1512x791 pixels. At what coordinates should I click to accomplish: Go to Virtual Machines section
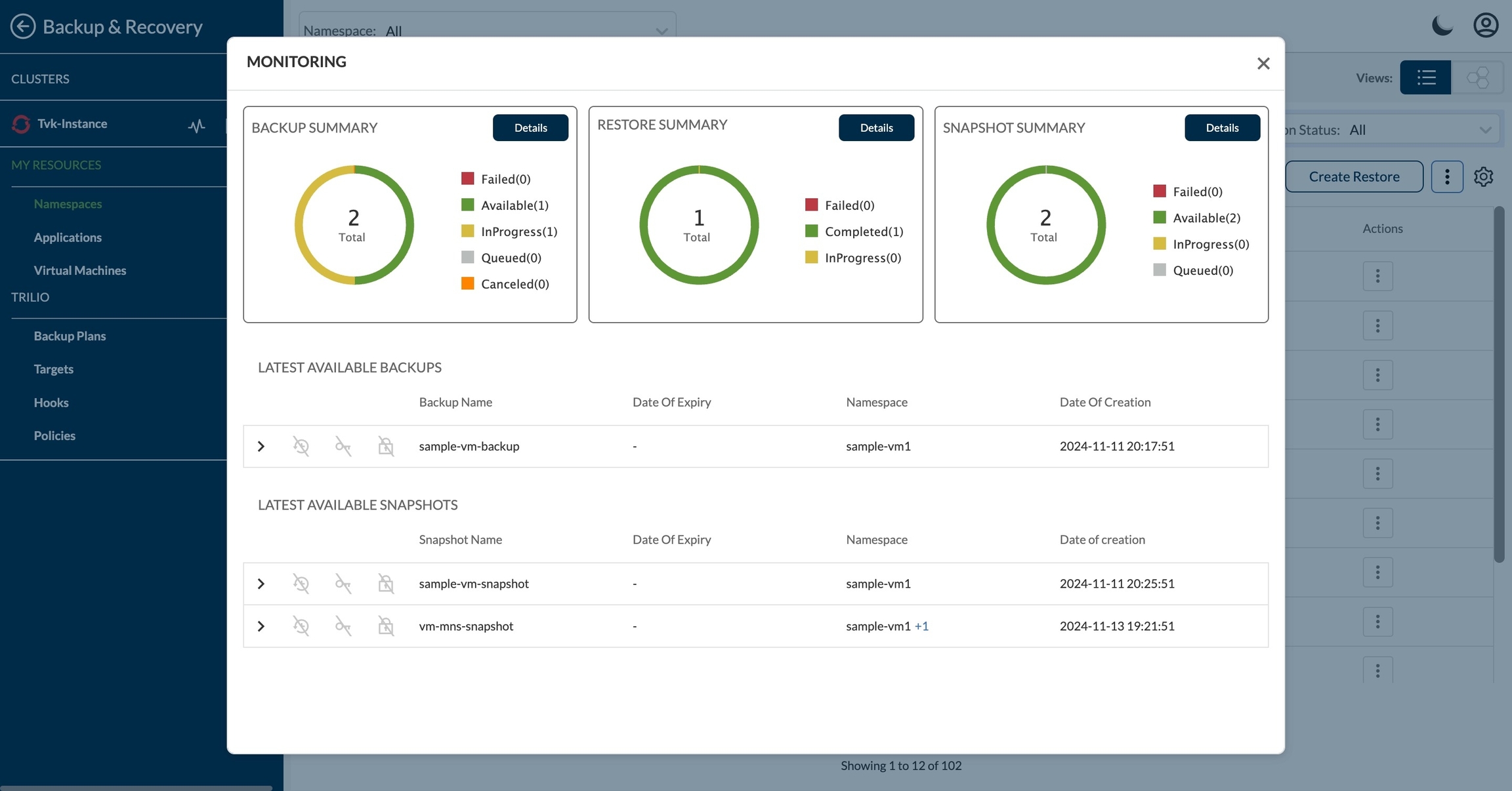coord(79,270)
